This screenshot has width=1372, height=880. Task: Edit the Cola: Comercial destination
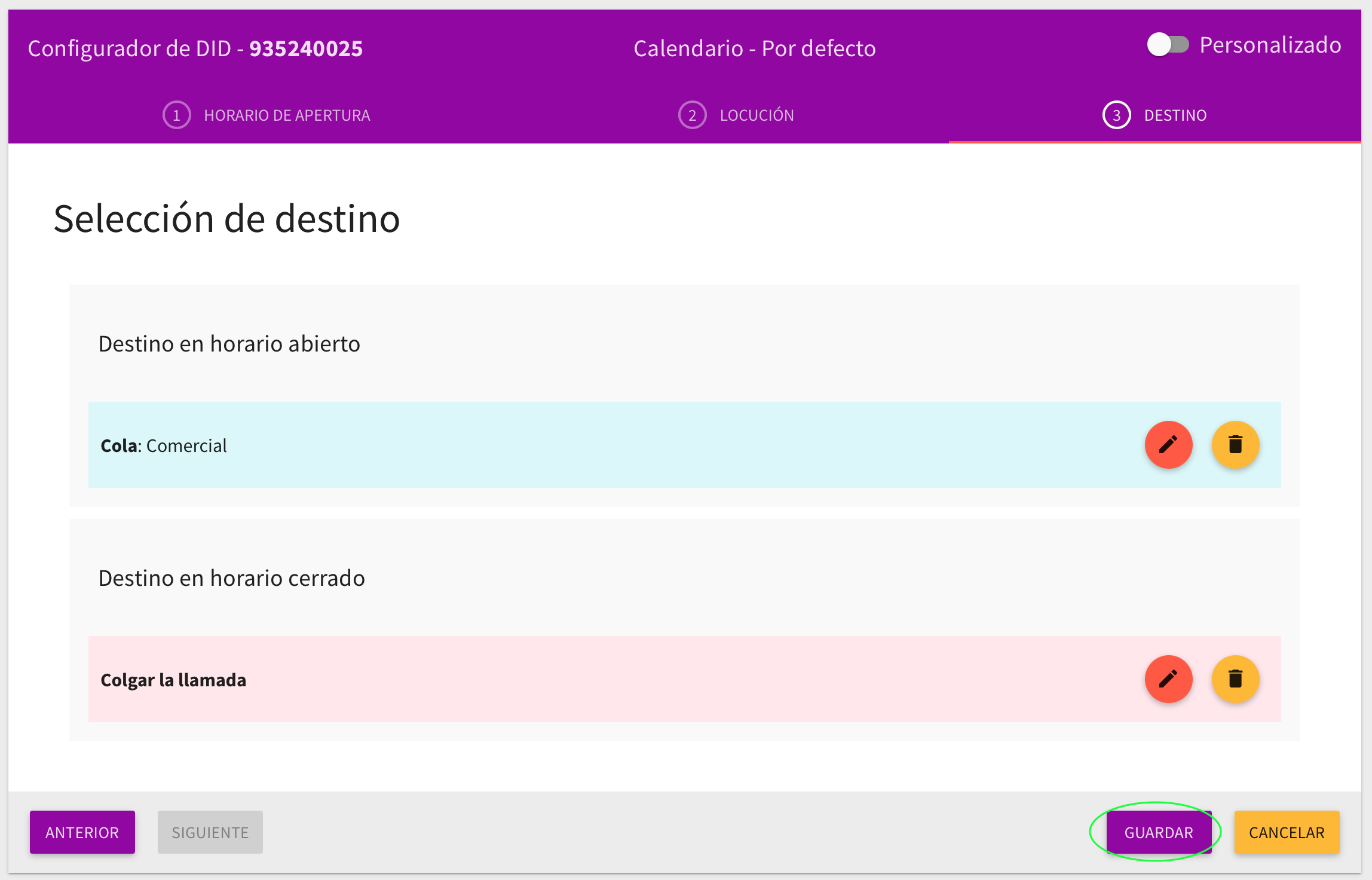tap(1168, 445)
